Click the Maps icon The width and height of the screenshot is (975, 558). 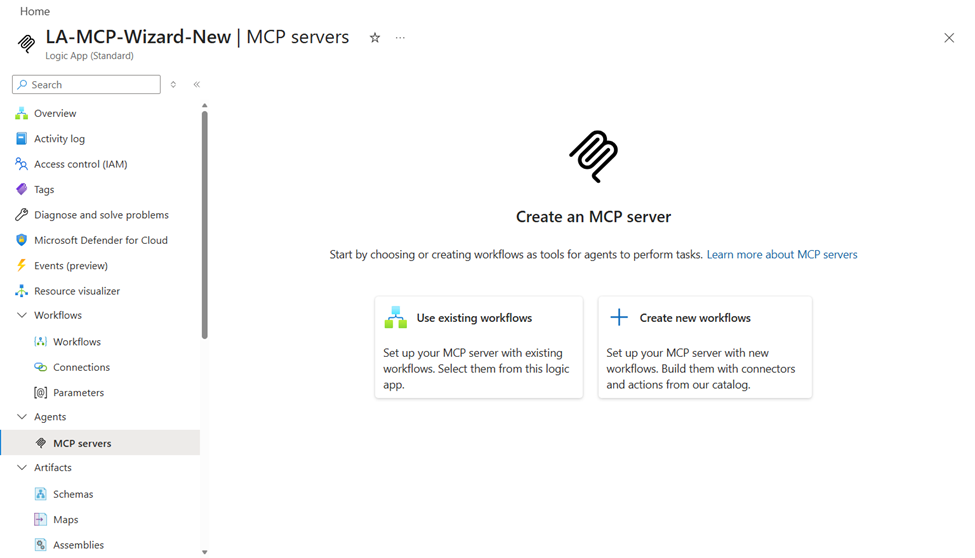[40, 519]
